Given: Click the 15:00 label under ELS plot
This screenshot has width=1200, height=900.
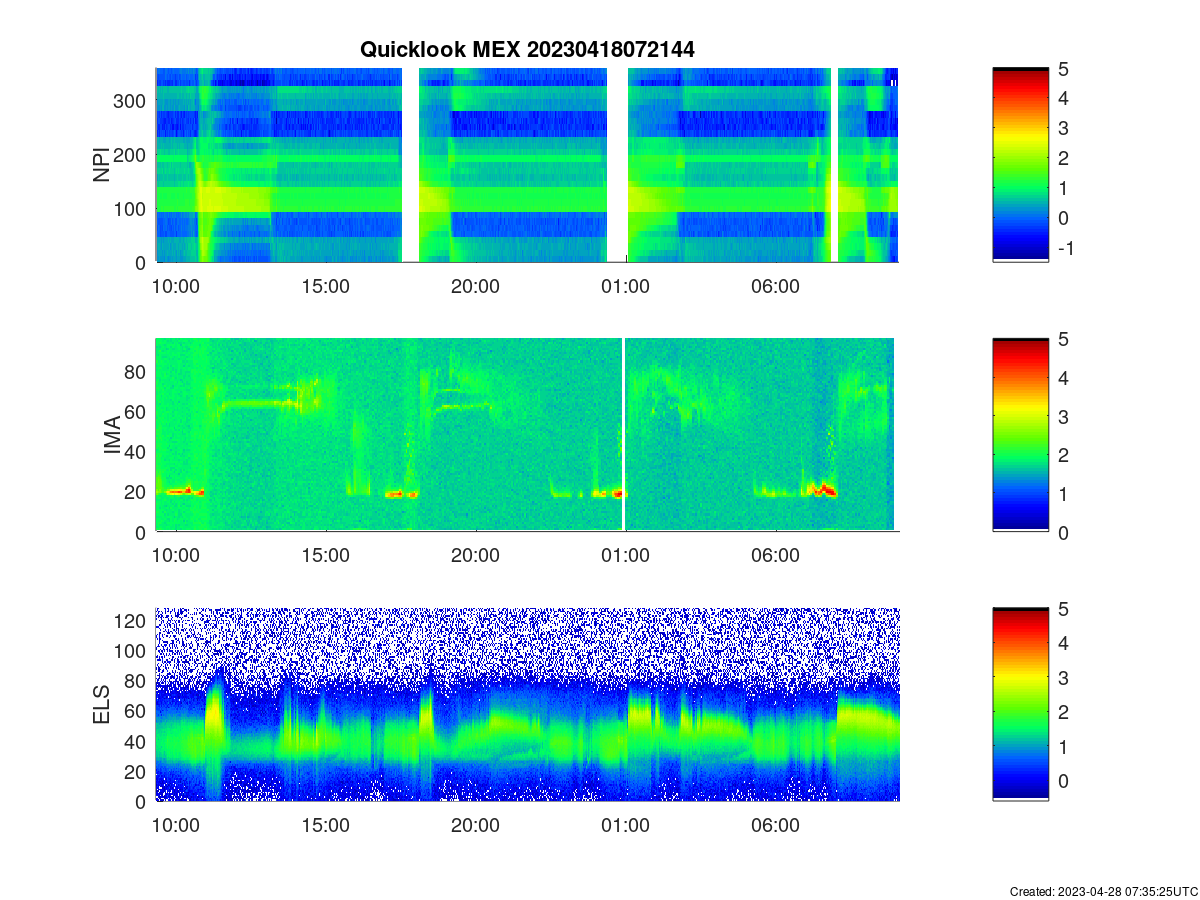Looking at the screenshot, I should tap(325, 826).
